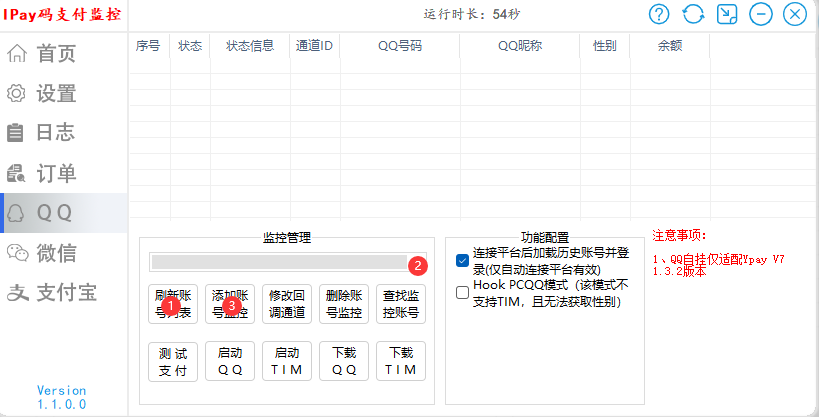This screenshot has width=819, height=417.
Task: Enable 连接平台后加载历史账号并登录 checkbox
Action: tap(462, 261)
